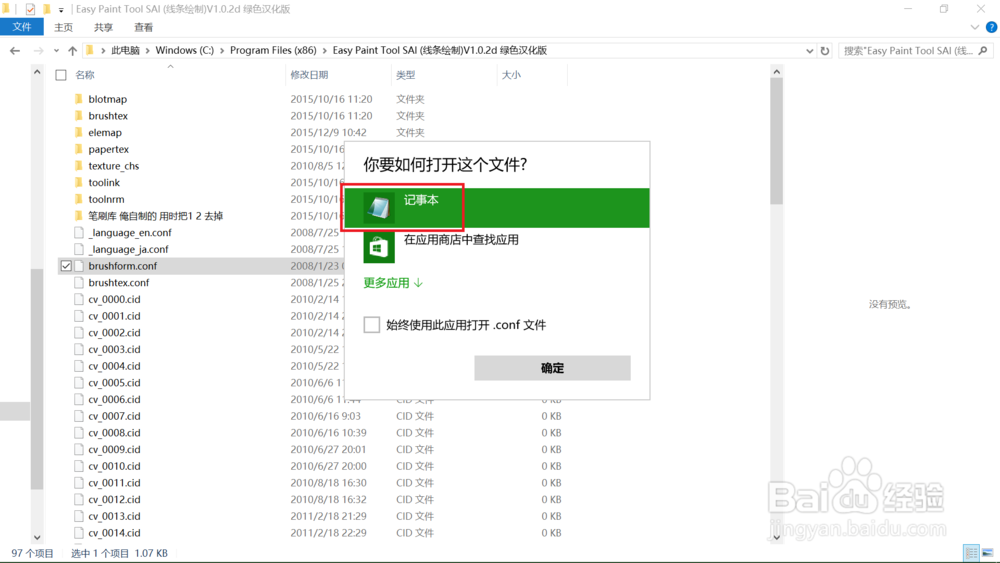Sort by 修改日期 column header

tap(309, 75)
